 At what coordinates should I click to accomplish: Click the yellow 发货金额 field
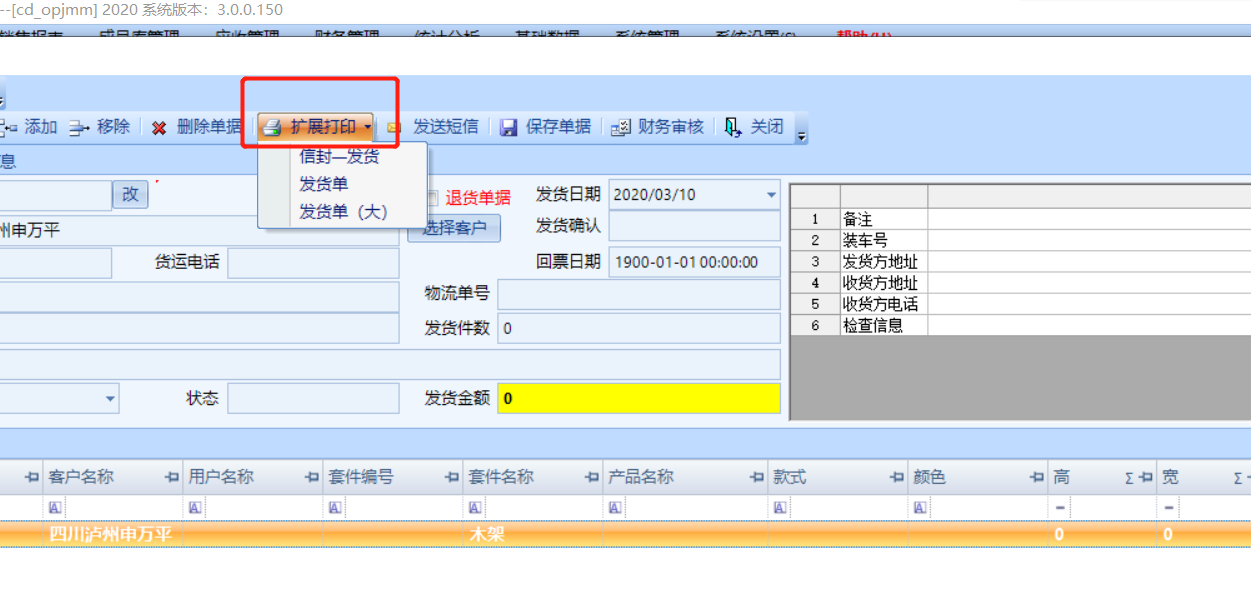click(638, 398)
